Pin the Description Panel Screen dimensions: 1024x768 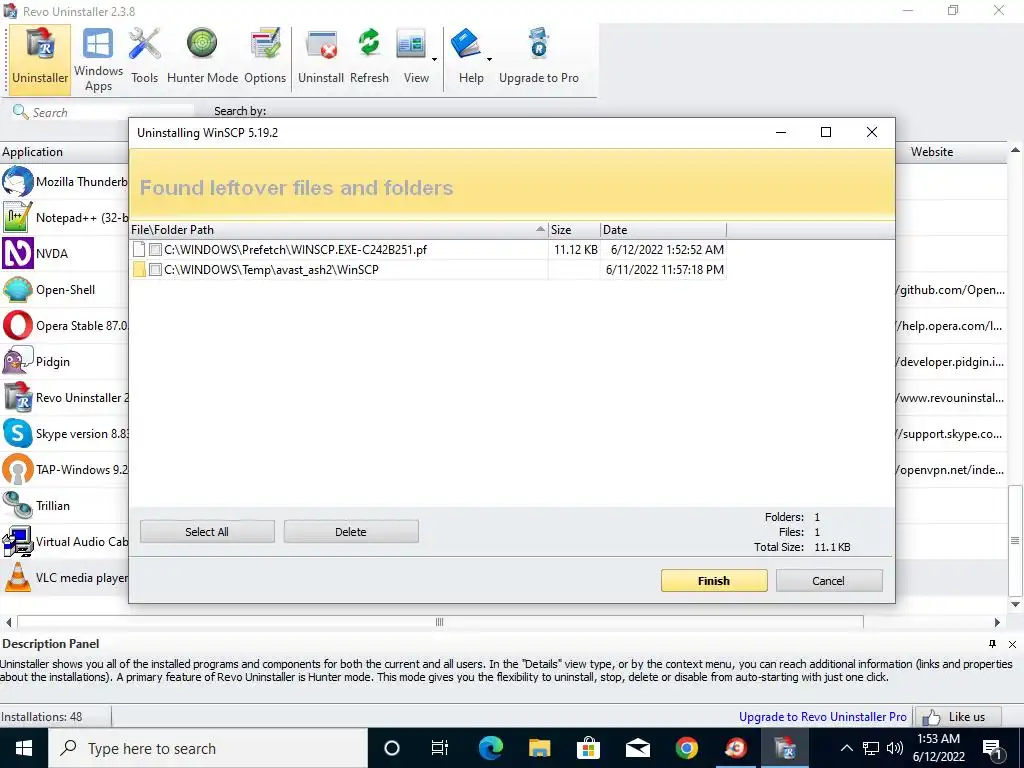[x=992, y=644]
